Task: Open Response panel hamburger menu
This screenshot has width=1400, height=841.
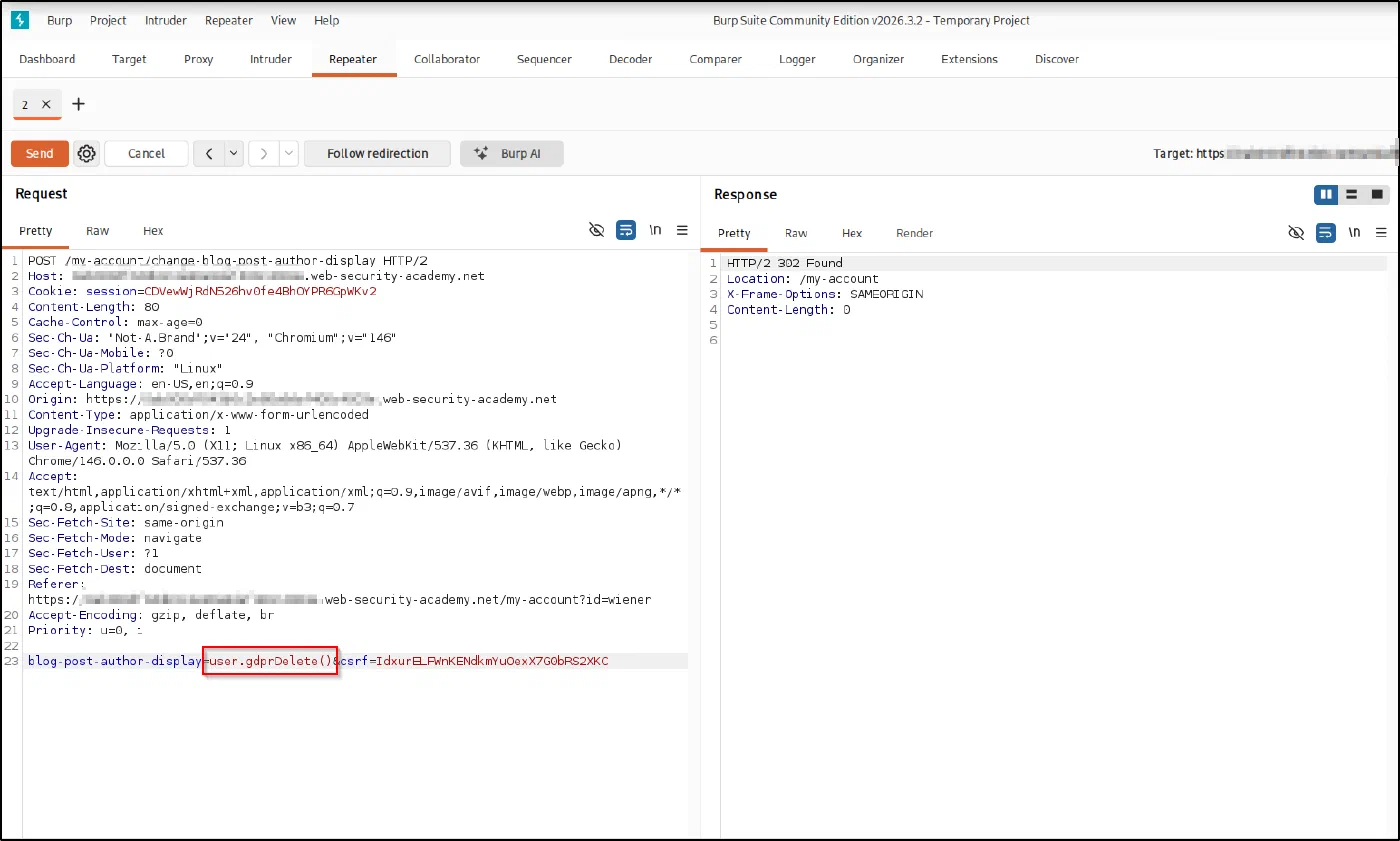Action: (x=1382, y=233)
